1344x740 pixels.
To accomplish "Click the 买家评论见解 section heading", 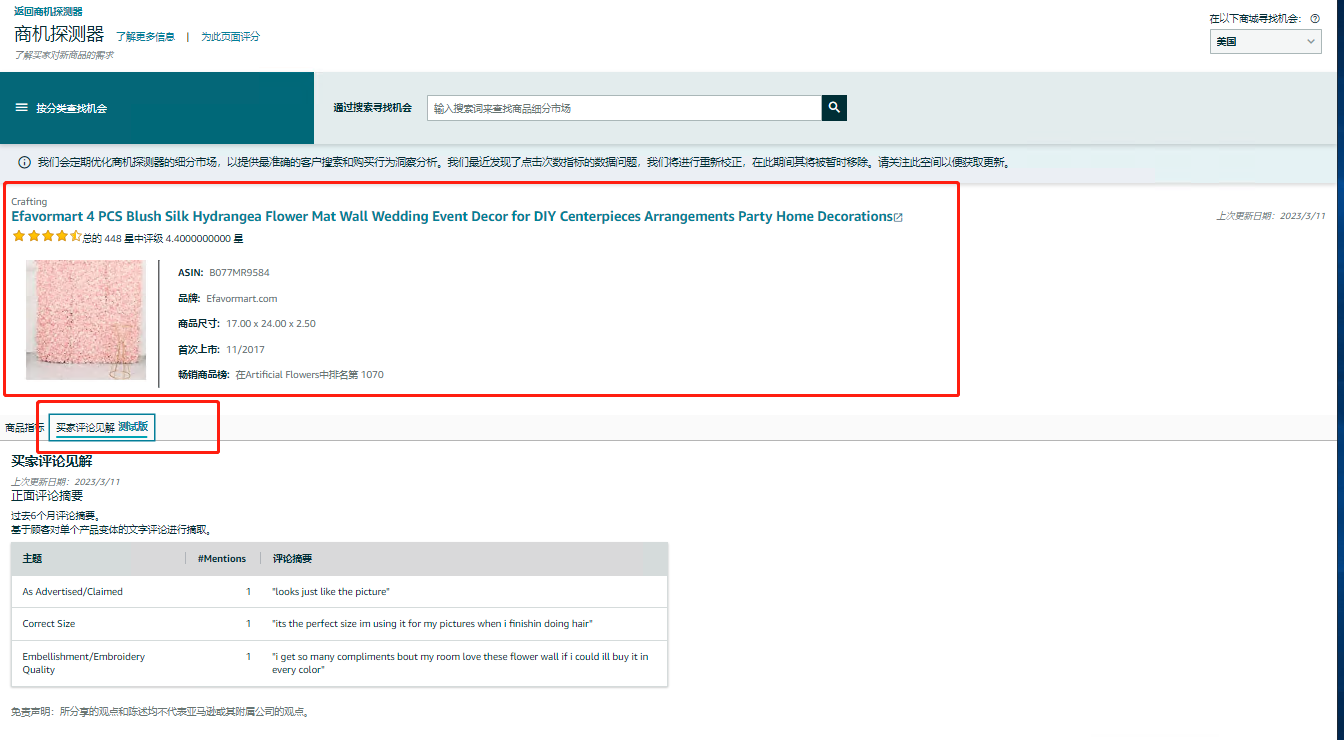I will pos(52,461).
